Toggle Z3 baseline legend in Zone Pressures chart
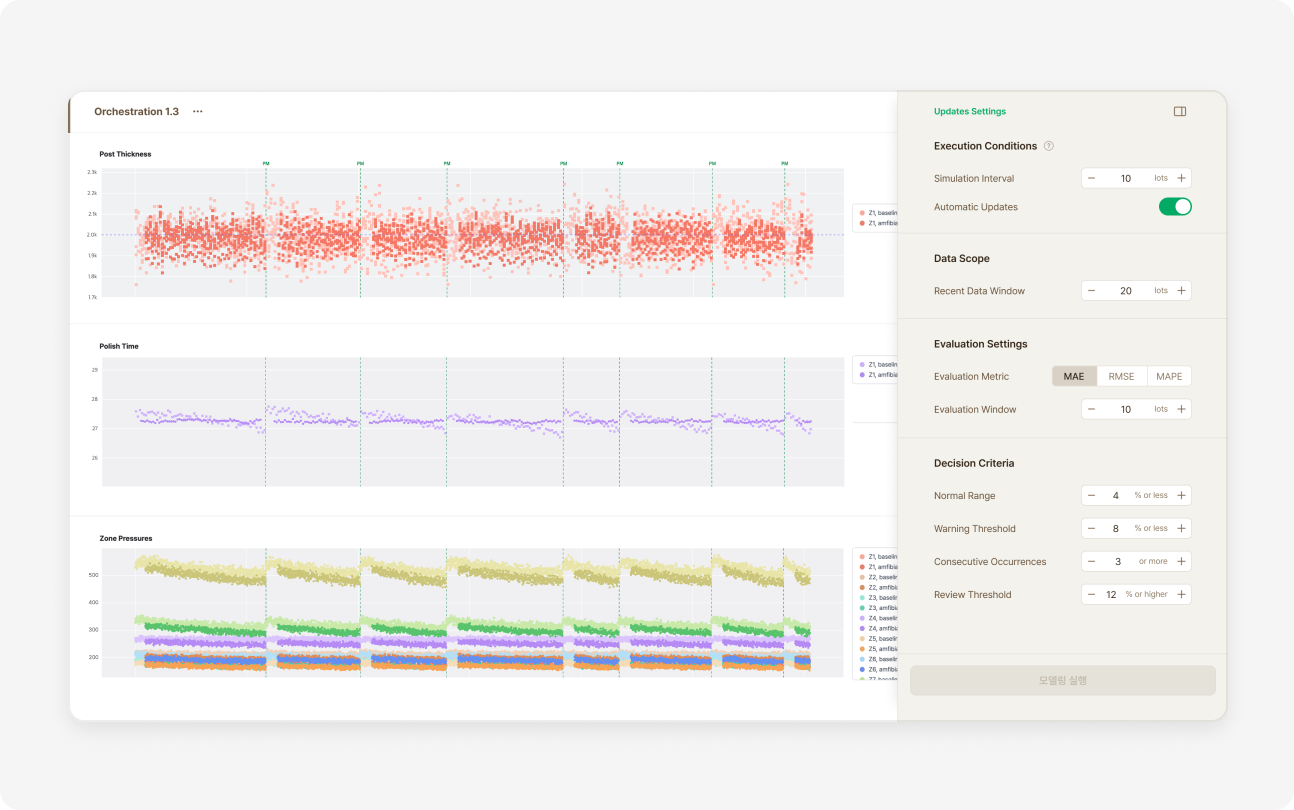The height and width of the screenshot is (810, 1294). pos(879,598)
